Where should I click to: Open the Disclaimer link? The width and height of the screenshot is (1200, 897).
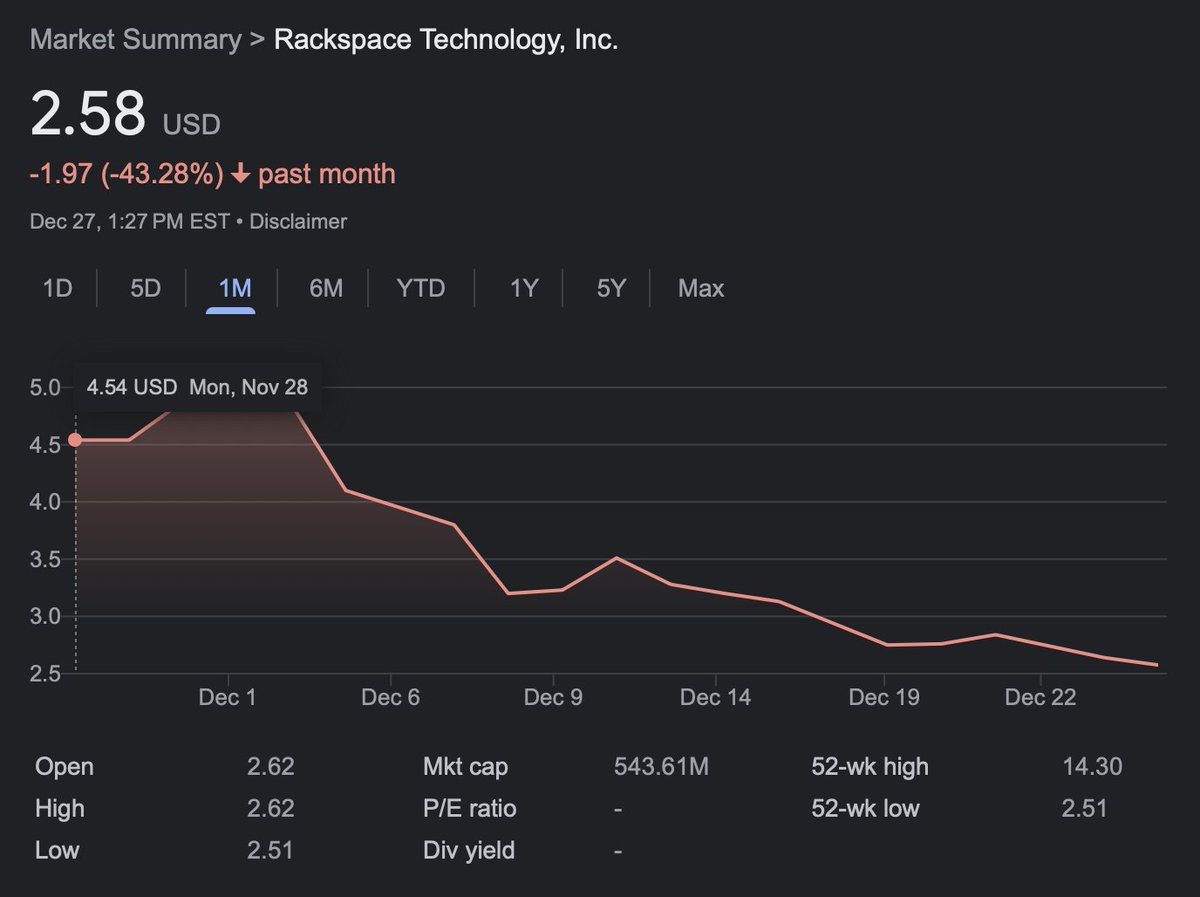[x=298, y=221]
